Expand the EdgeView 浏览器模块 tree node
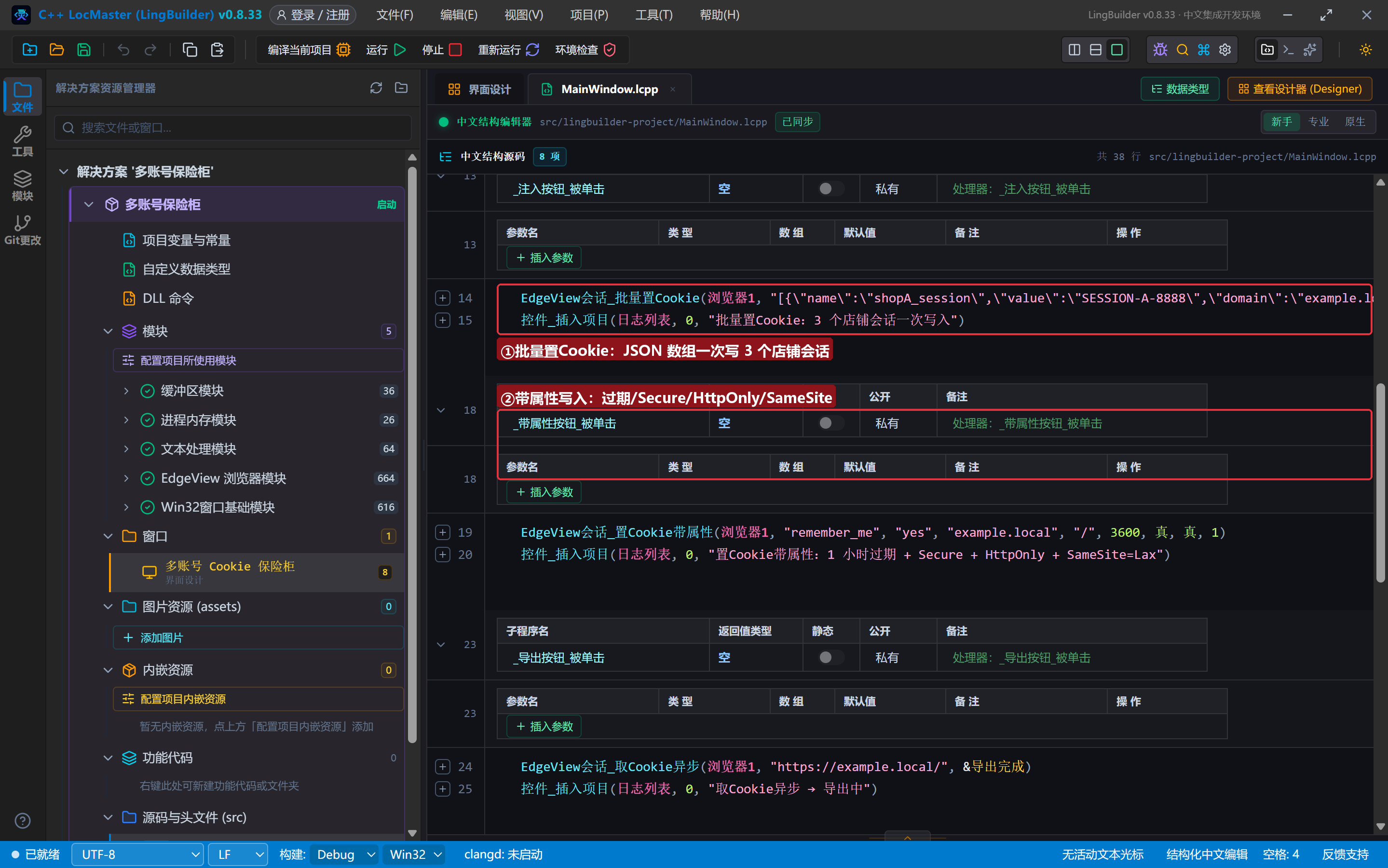This screenshot has height=868, width=1388. coord(126,478)
